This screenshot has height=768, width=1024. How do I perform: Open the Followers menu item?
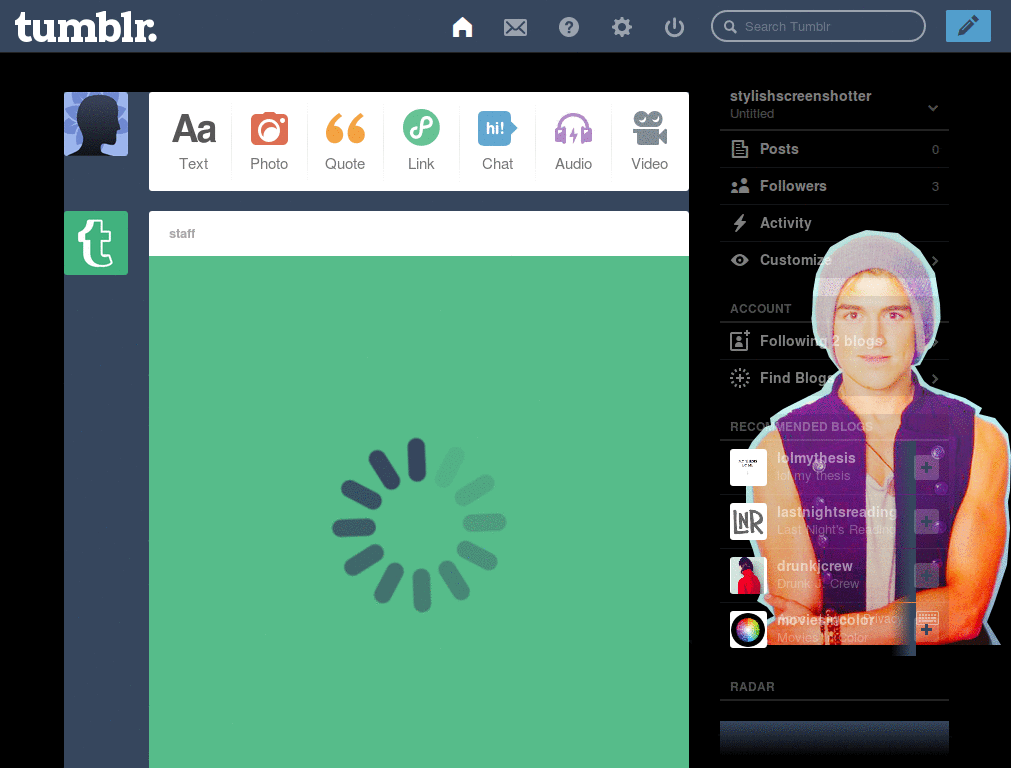[x=834, y=186]
